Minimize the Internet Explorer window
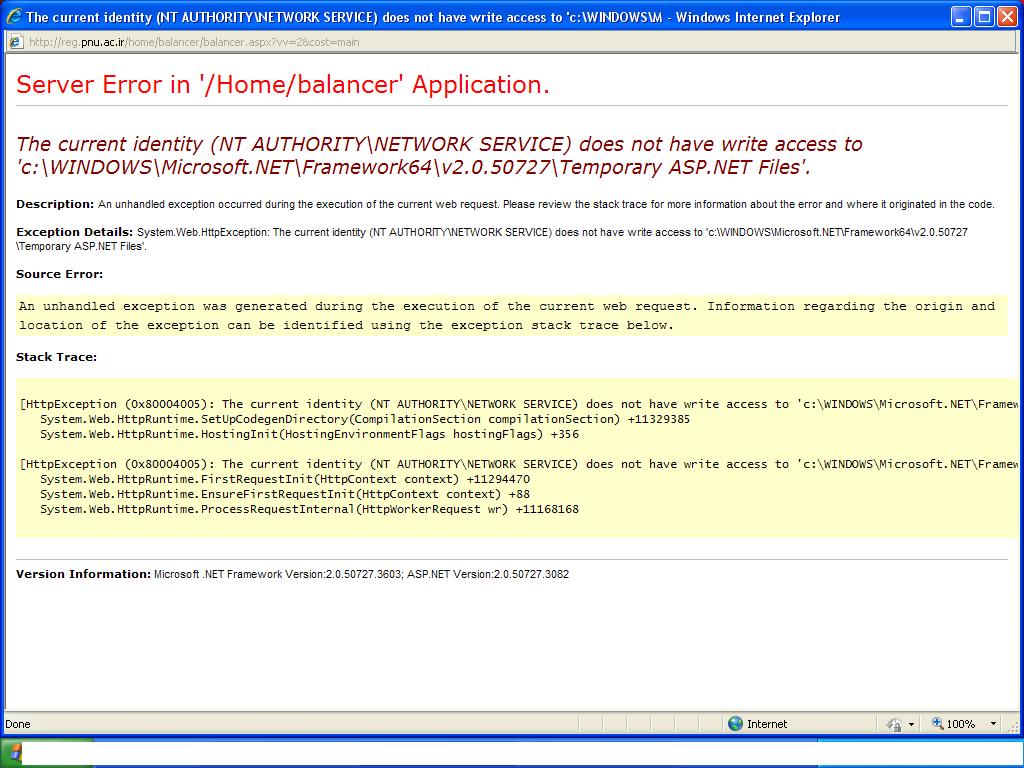 point(961,16)
